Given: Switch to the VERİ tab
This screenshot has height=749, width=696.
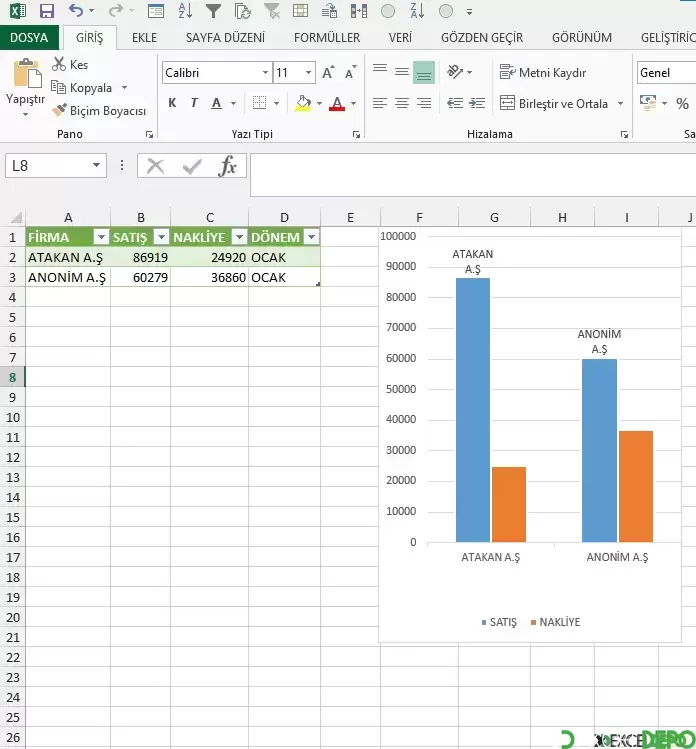Looking at the screenshot, I should (400, 37).
